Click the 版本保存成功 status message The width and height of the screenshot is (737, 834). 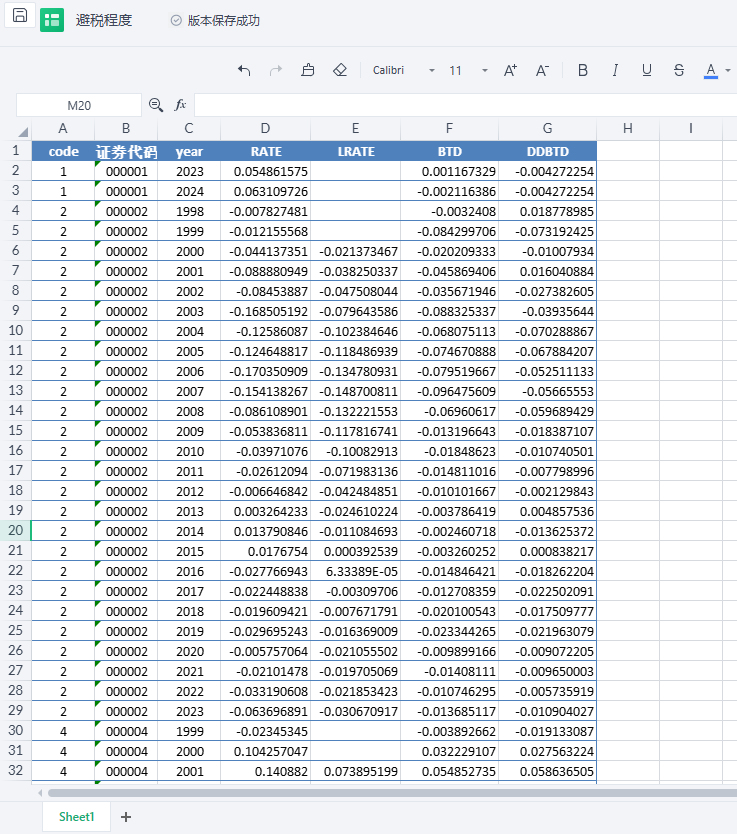(223, 20)
